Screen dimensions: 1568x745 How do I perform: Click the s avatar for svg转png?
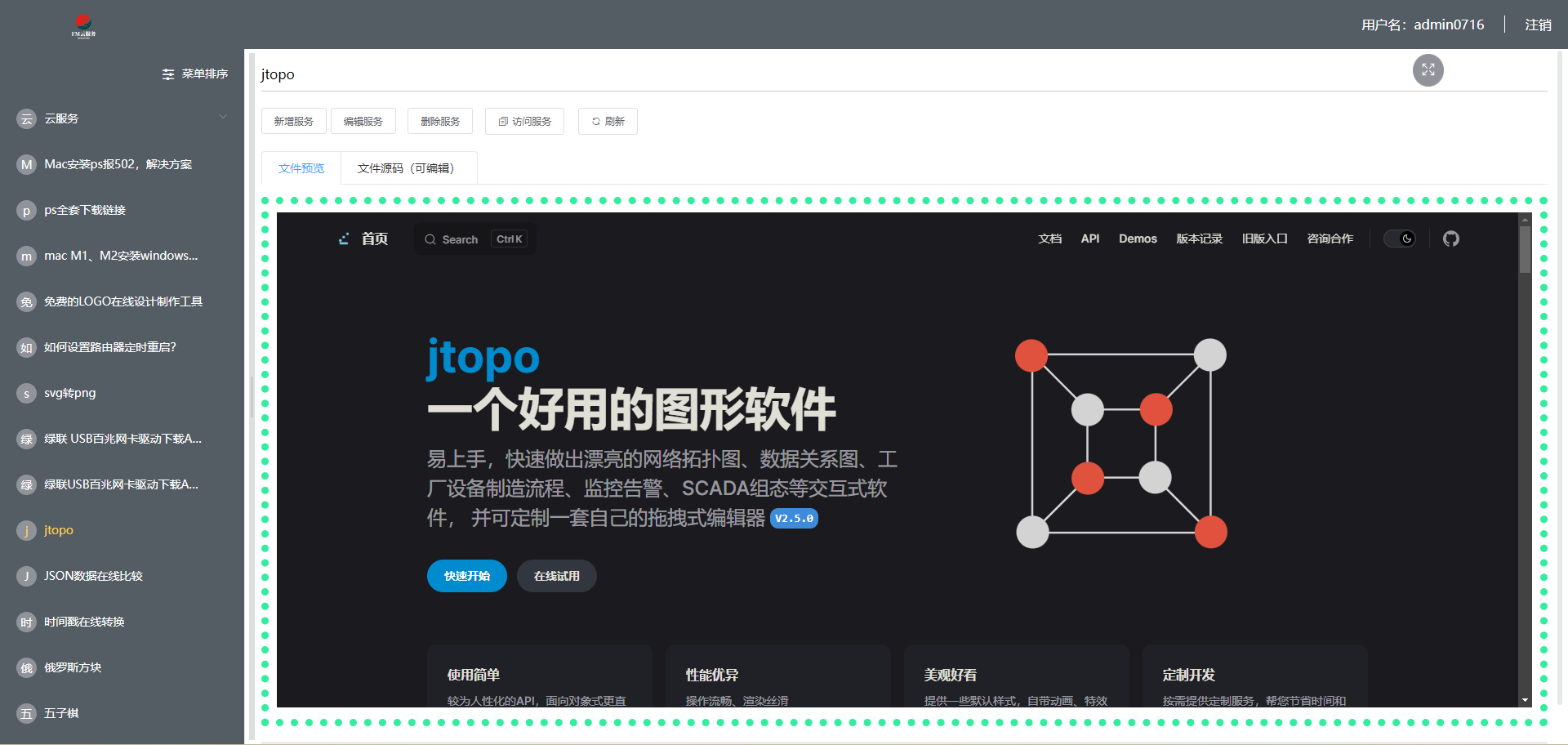tap(27, 394)
